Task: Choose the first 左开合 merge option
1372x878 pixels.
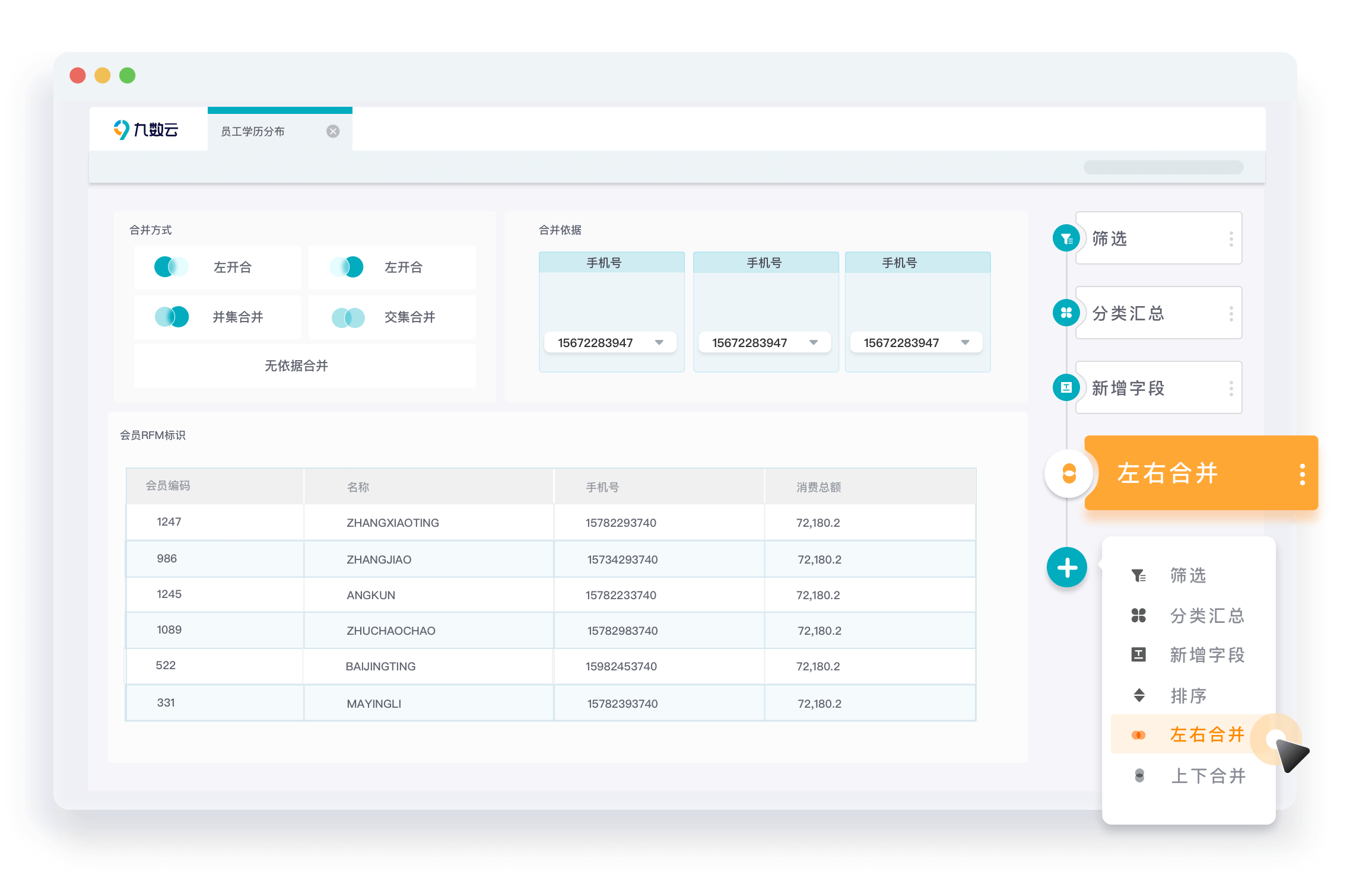Action: (x=218, y=268)
